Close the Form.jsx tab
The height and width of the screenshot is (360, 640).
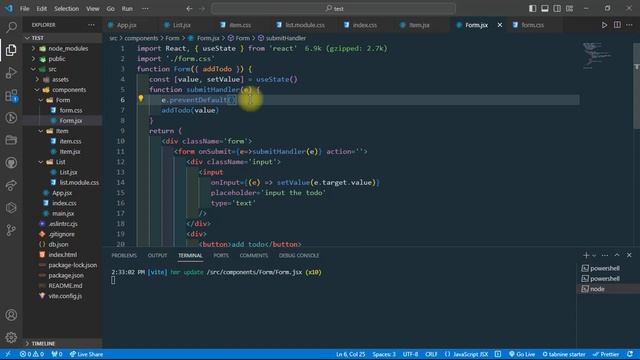(x=500, y=25)
